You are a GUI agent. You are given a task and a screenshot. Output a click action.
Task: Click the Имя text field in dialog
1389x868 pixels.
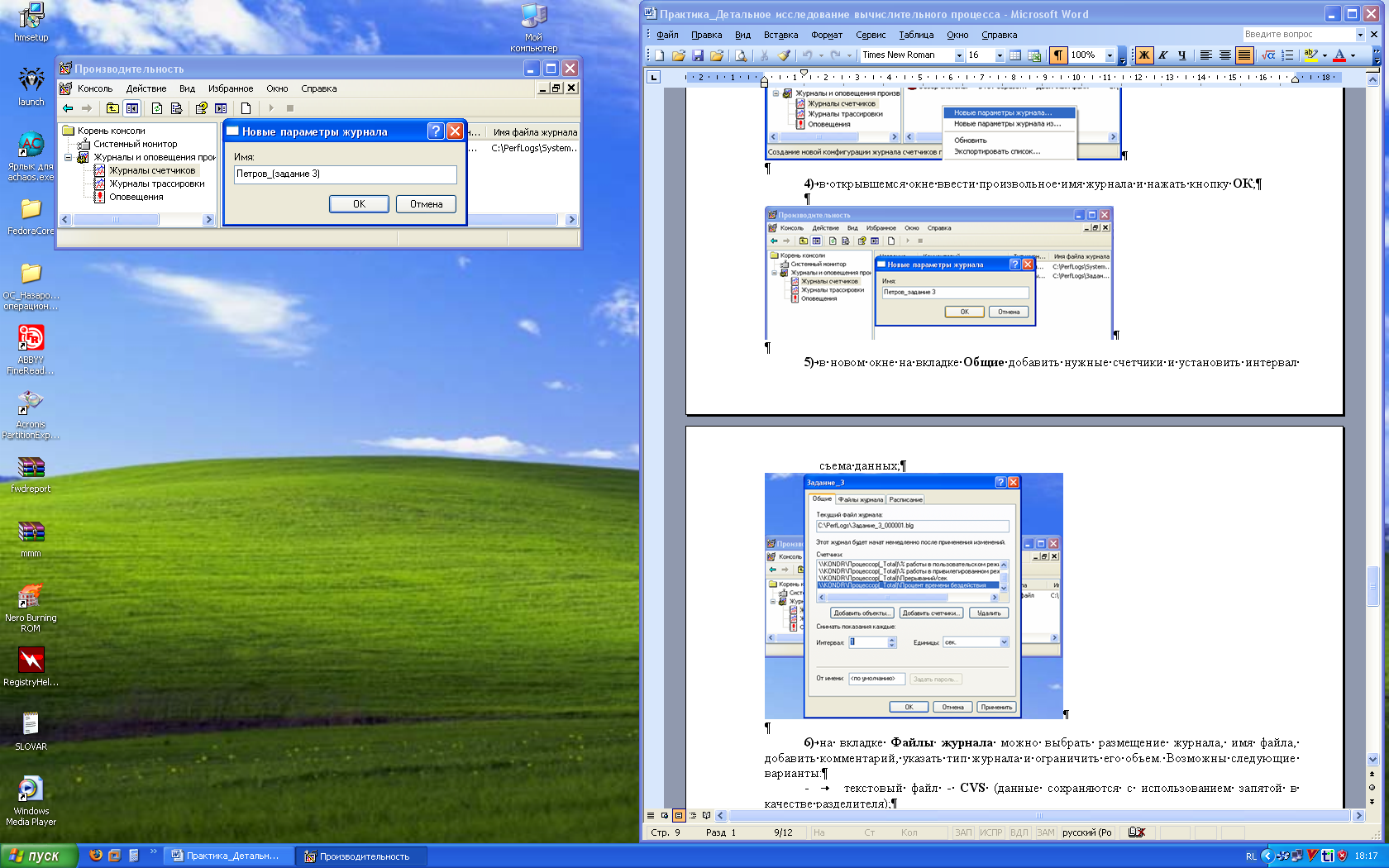[345, 174]
